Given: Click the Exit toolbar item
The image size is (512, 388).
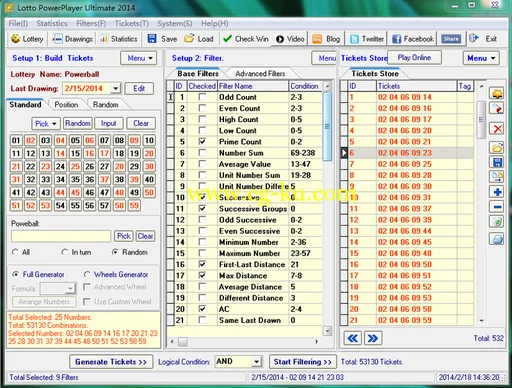Looking at the screenshot, I should (483, 39).
